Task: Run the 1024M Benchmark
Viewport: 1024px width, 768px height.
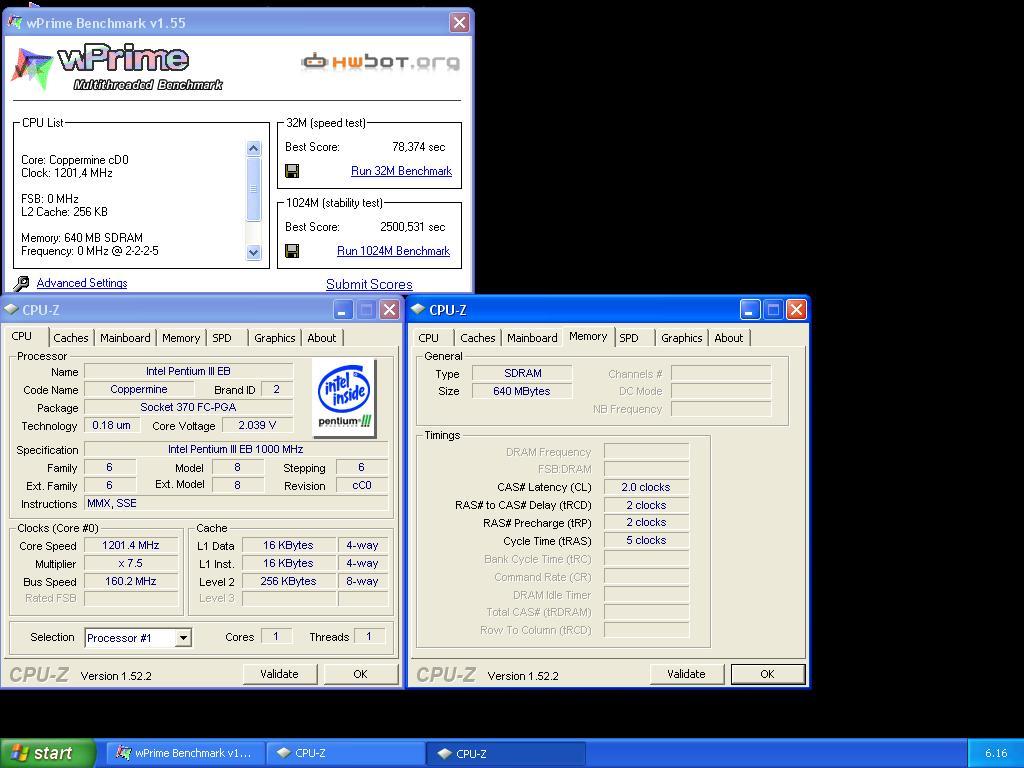Action: pyautogui.click(x=393, y=251)
